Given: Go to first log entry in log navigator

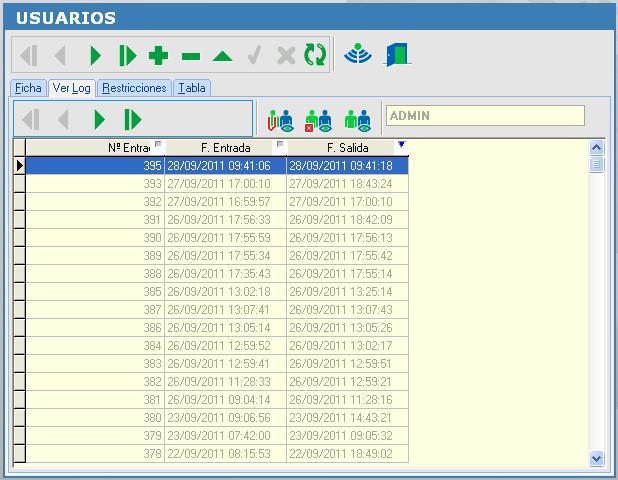Looking at the screenshot, I should pyautogui.click(x=31, y=119).
